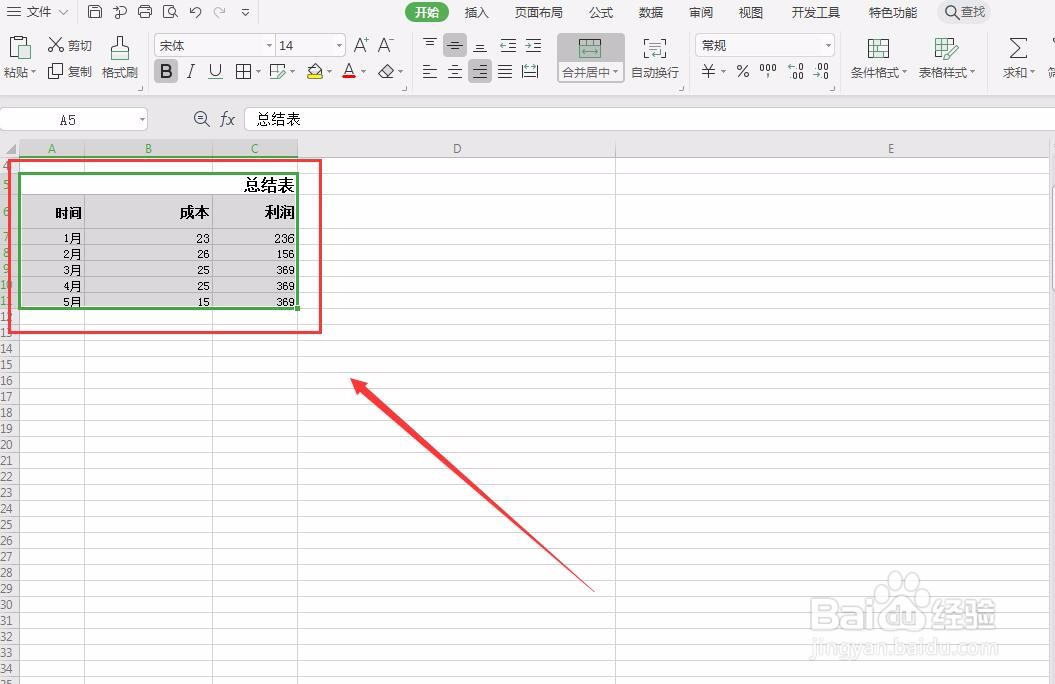Viewport: 1055px width, 684px height.
Task: Toggle justify alignment
Action: [505, 71]
